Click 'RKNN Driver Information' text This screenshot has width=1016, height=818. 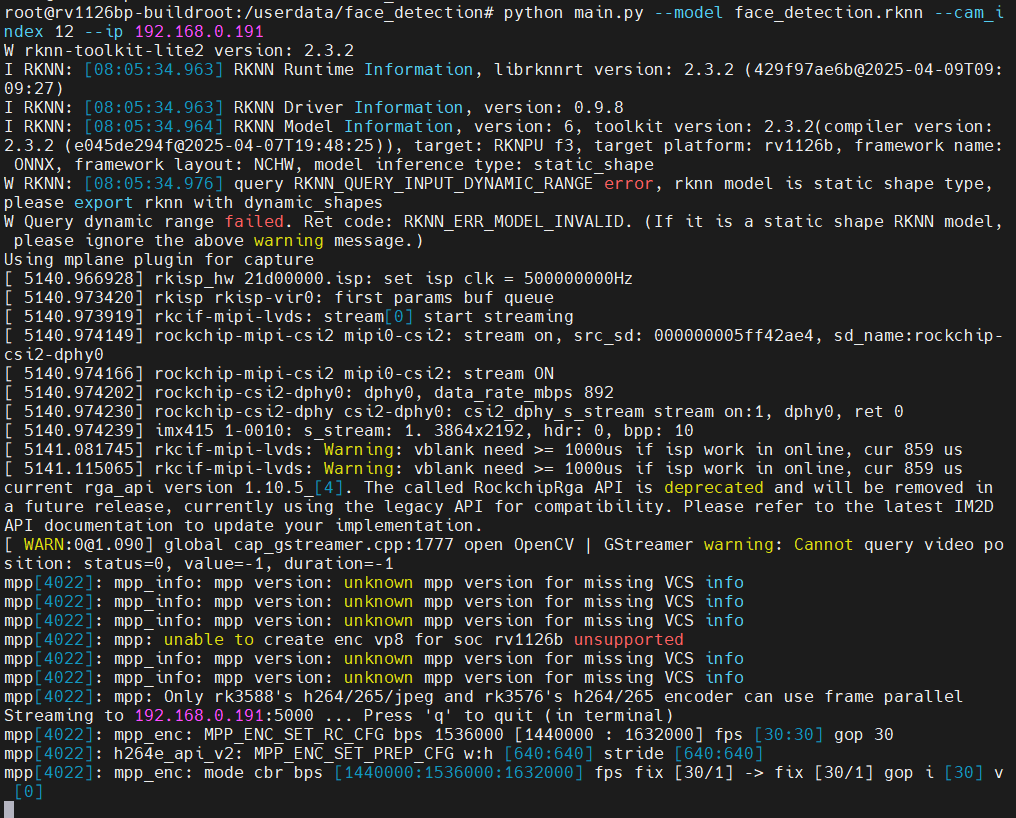pyautogui.click(x=349, y=108)
